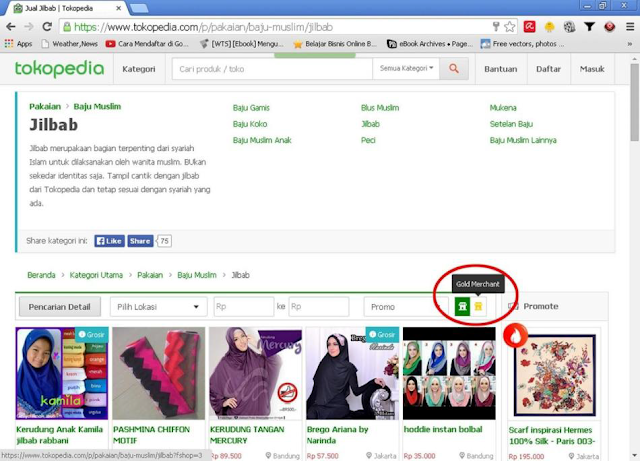Open the Baju Muslim Anak link

(x=262, y=140)
